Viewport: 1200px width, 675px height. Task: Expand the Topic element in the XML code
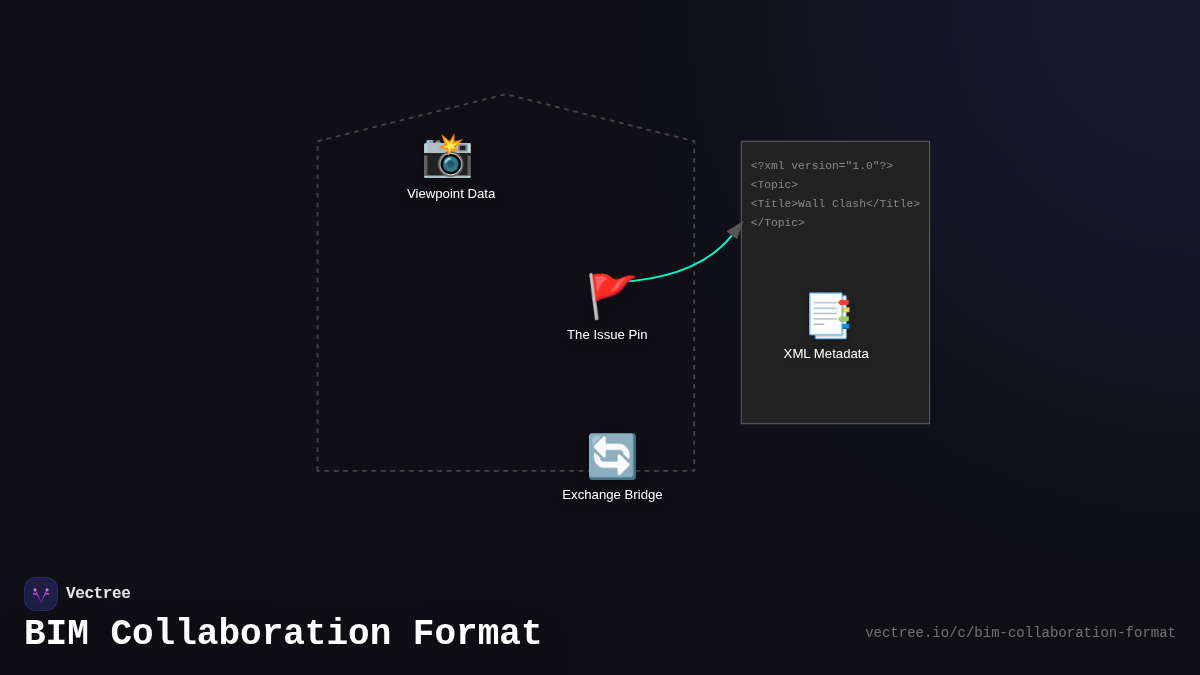click(x=772, y=184)
